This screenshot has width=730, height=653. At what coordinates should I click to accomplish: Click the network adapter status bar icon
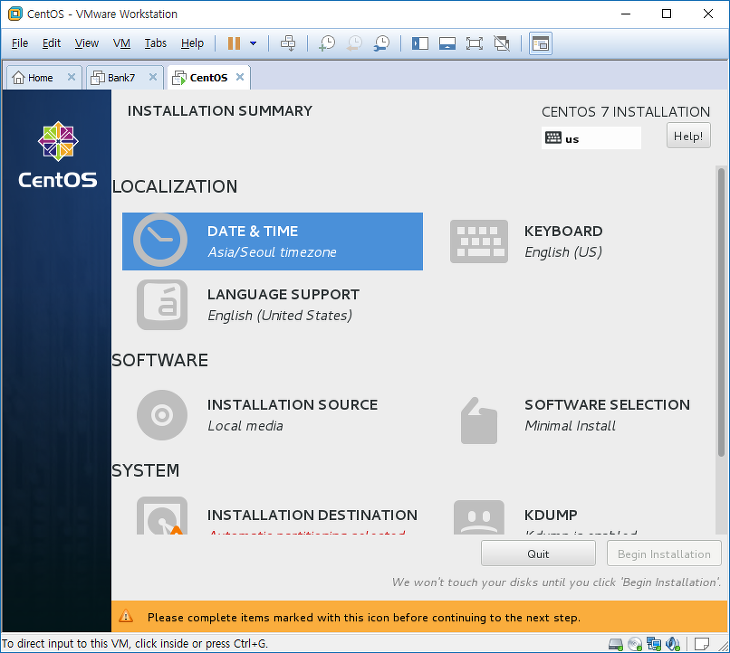[x=654, y=644]
